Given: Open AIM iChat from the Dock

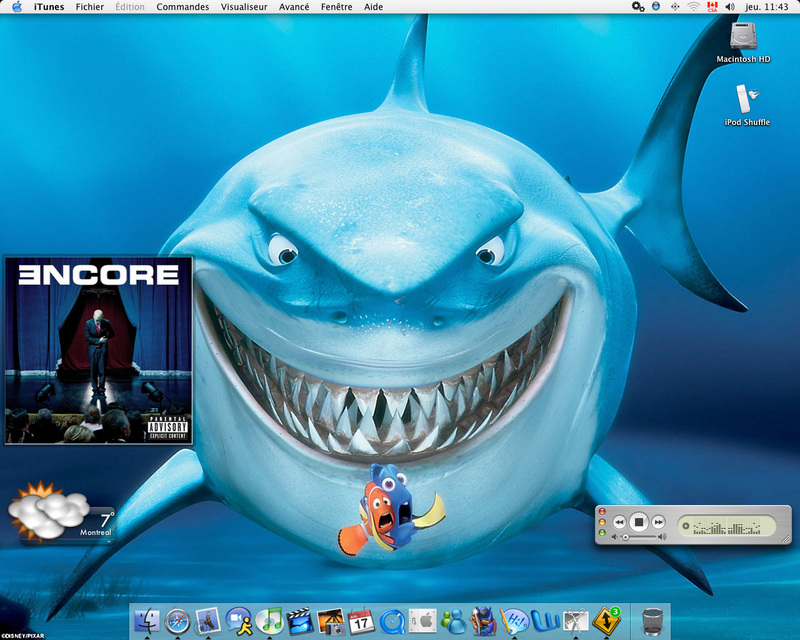Looking at the screenshot, I should [238, 621].
